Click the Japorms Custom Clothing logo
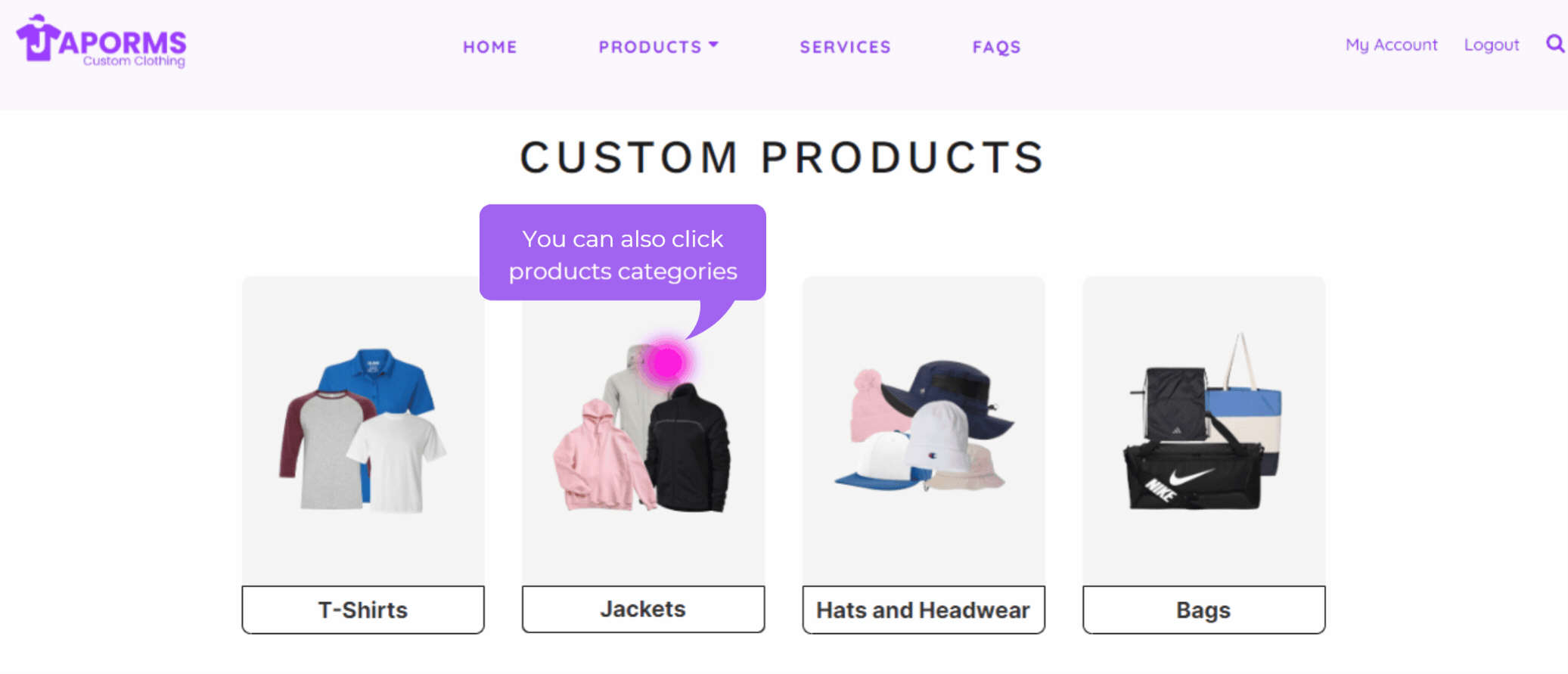This screenshot has height=674, width=1568. (101, 42)
